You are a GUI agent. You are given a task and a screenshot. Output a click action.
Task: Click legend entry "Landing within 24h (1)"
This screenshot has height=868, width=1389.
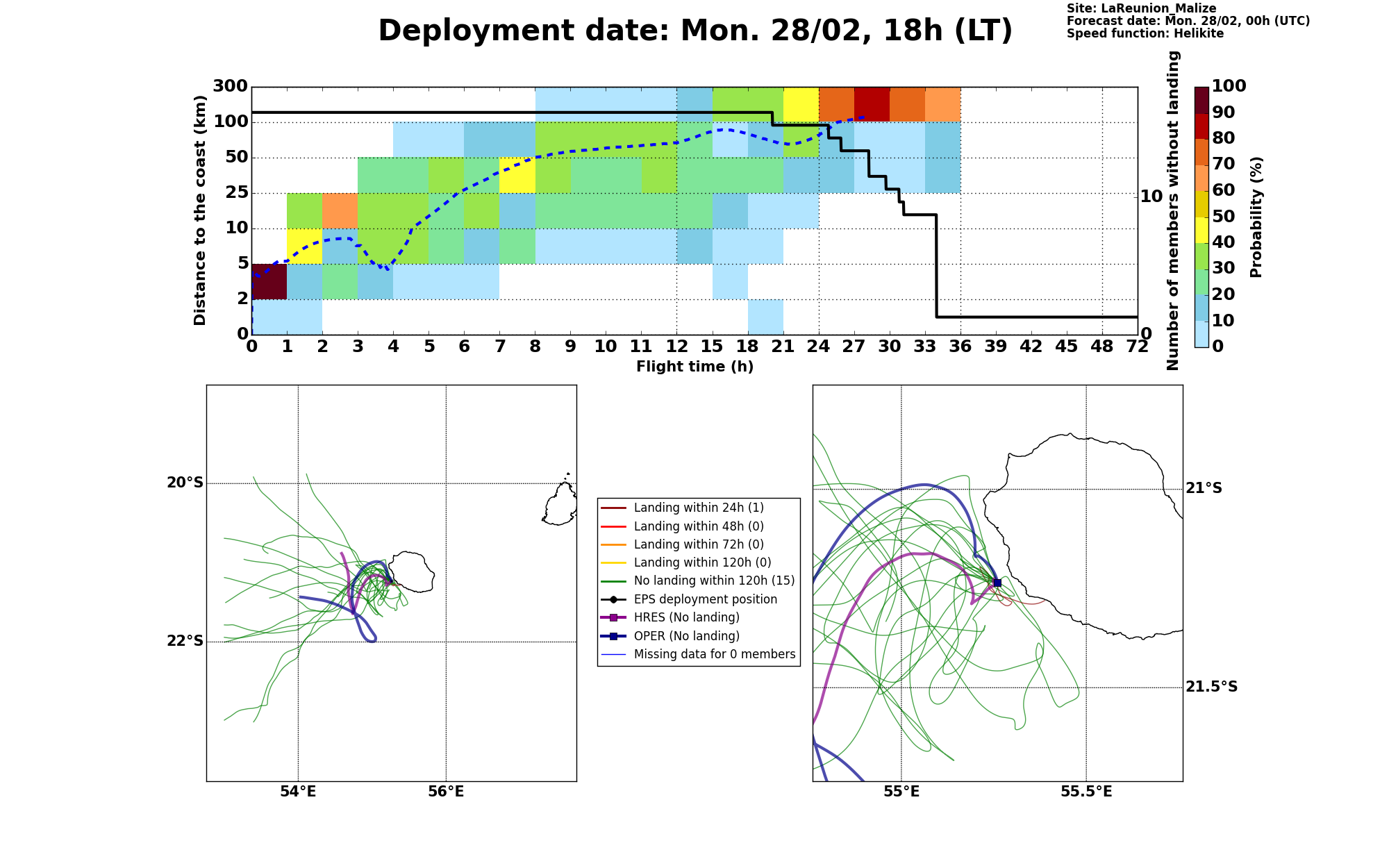pyautogui.click(x=699, y=508)
